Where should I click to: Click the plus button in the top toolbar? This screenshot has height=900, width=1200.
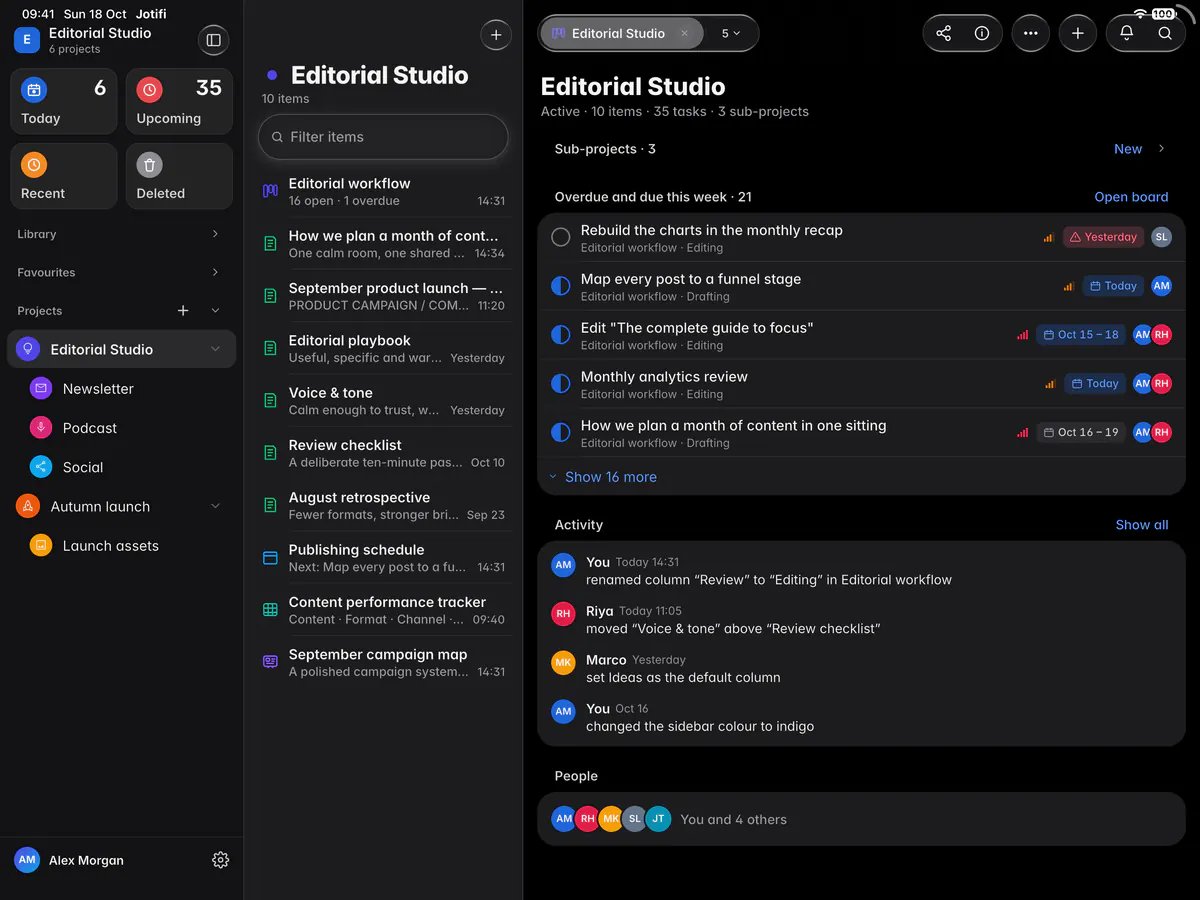[1077, 33]
